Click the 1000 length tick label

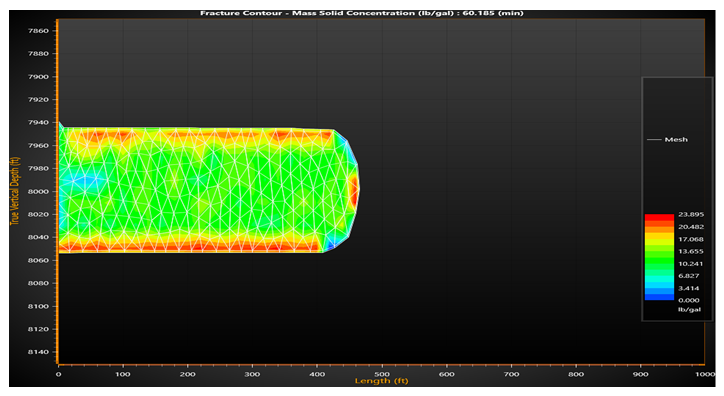click(705, 374)
